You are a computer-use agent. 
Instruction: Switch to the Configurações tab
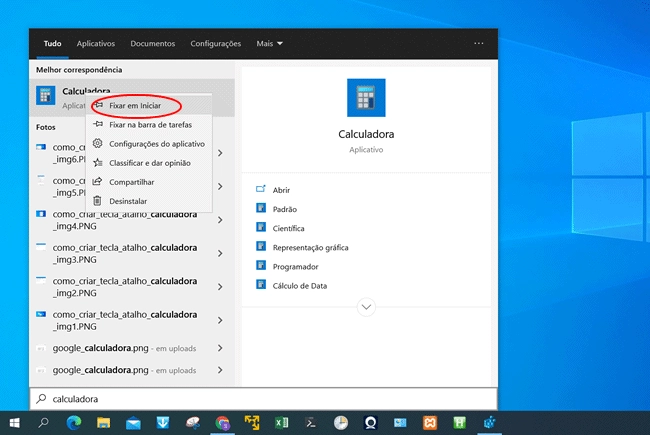[216, 44]
